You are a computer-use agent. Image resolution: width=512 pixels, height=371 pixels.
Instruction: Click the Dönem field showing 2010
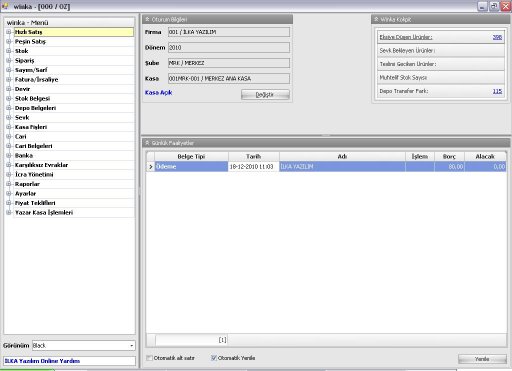coord(229,48)
